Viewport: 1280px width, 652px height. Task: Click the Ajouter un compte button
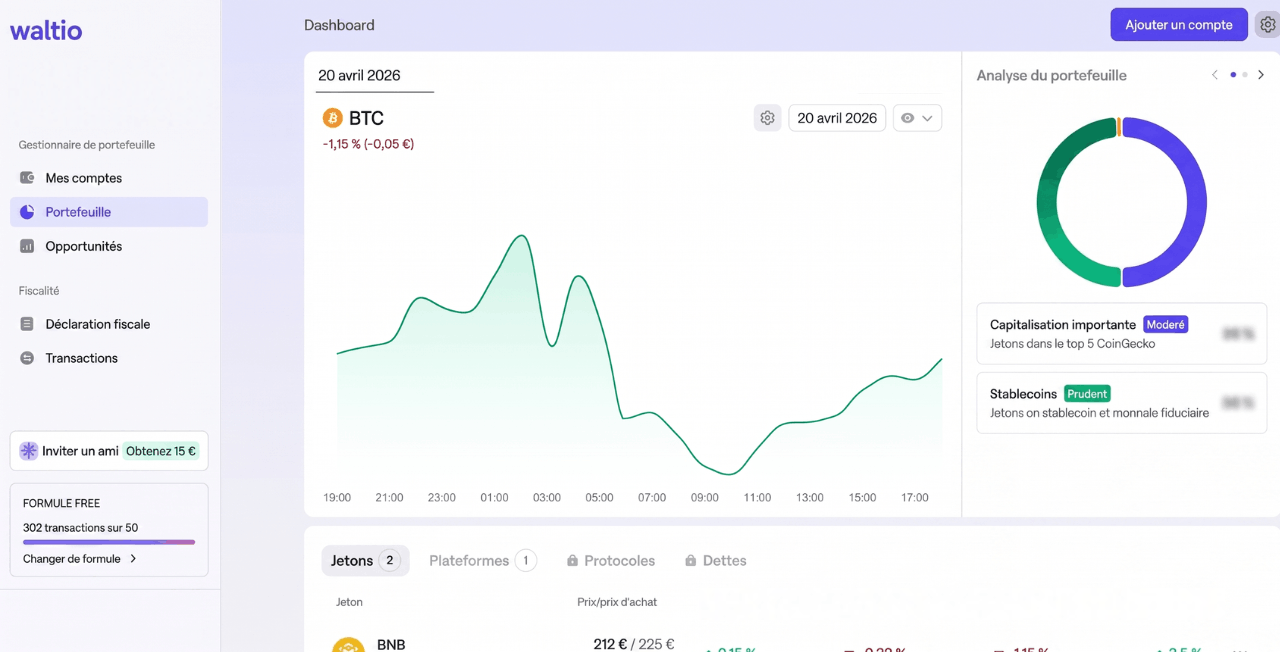1178,25
